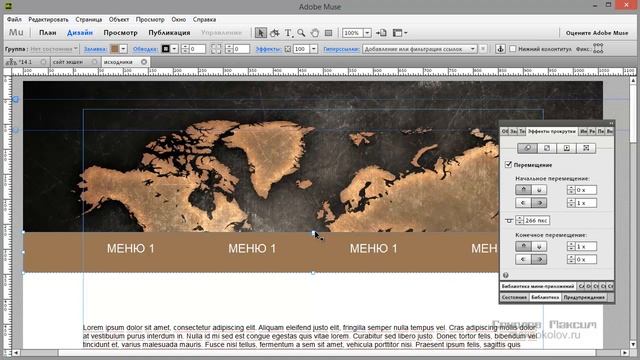Switch to Просмотр mode
Image resolution: width=640 pixels, height=360 pixels.
120,33
